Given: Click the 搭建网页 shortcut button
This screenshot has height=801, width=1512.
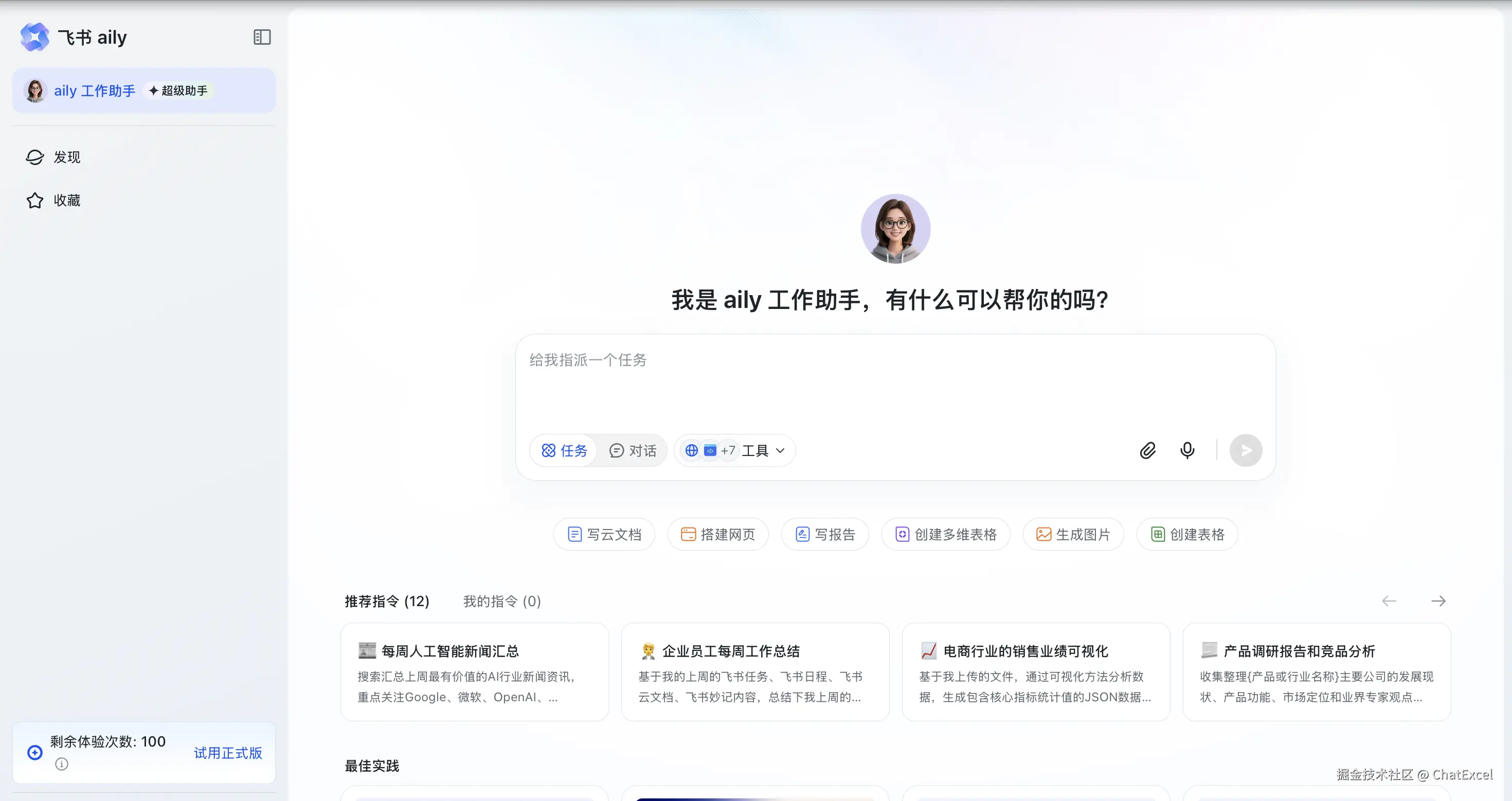Looking at the screenshot, I should [718, 535].
